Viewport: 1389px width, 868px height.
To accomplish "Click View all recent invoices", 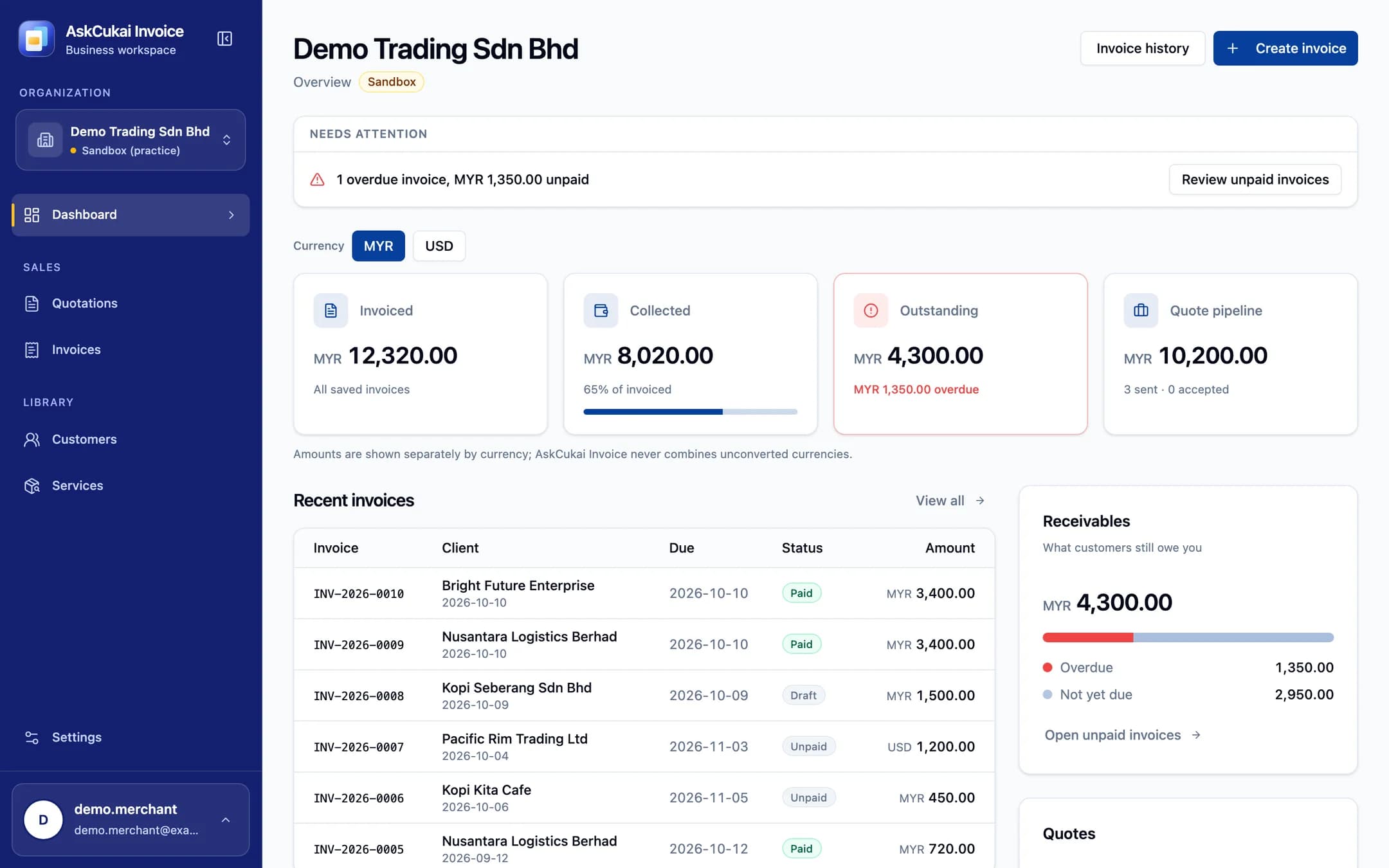I will tap(950, 501).
